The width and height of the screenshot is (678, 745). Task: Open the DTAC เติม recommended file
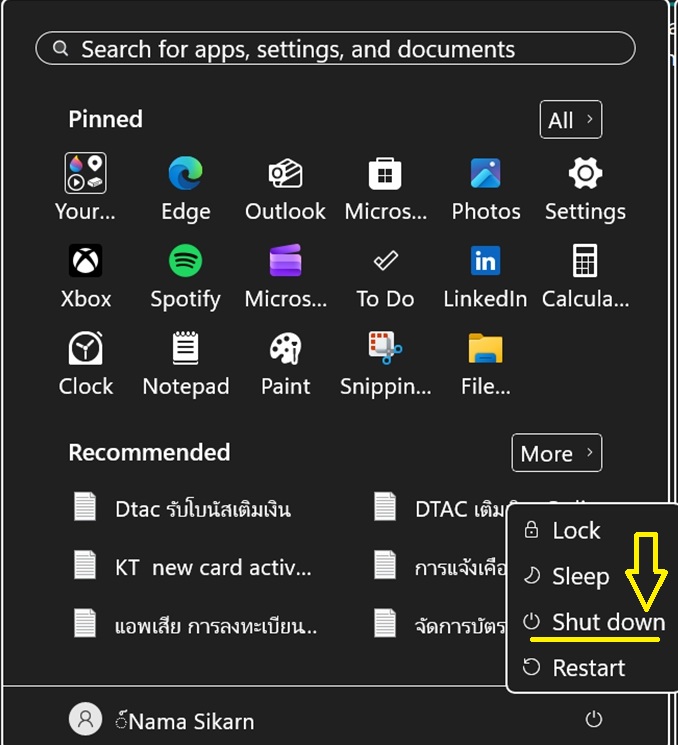439,508
